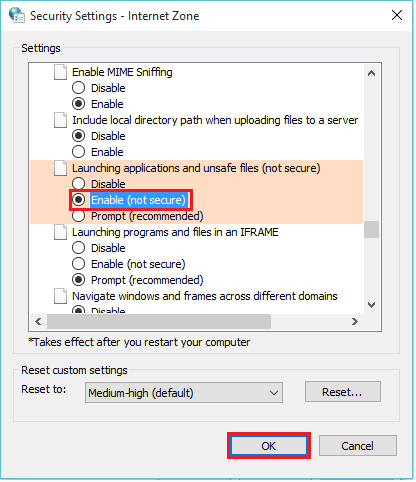Screen dimensions: 416x482
Task: Click the horizontal scrollbar left arrow
Action: [38, 321]
